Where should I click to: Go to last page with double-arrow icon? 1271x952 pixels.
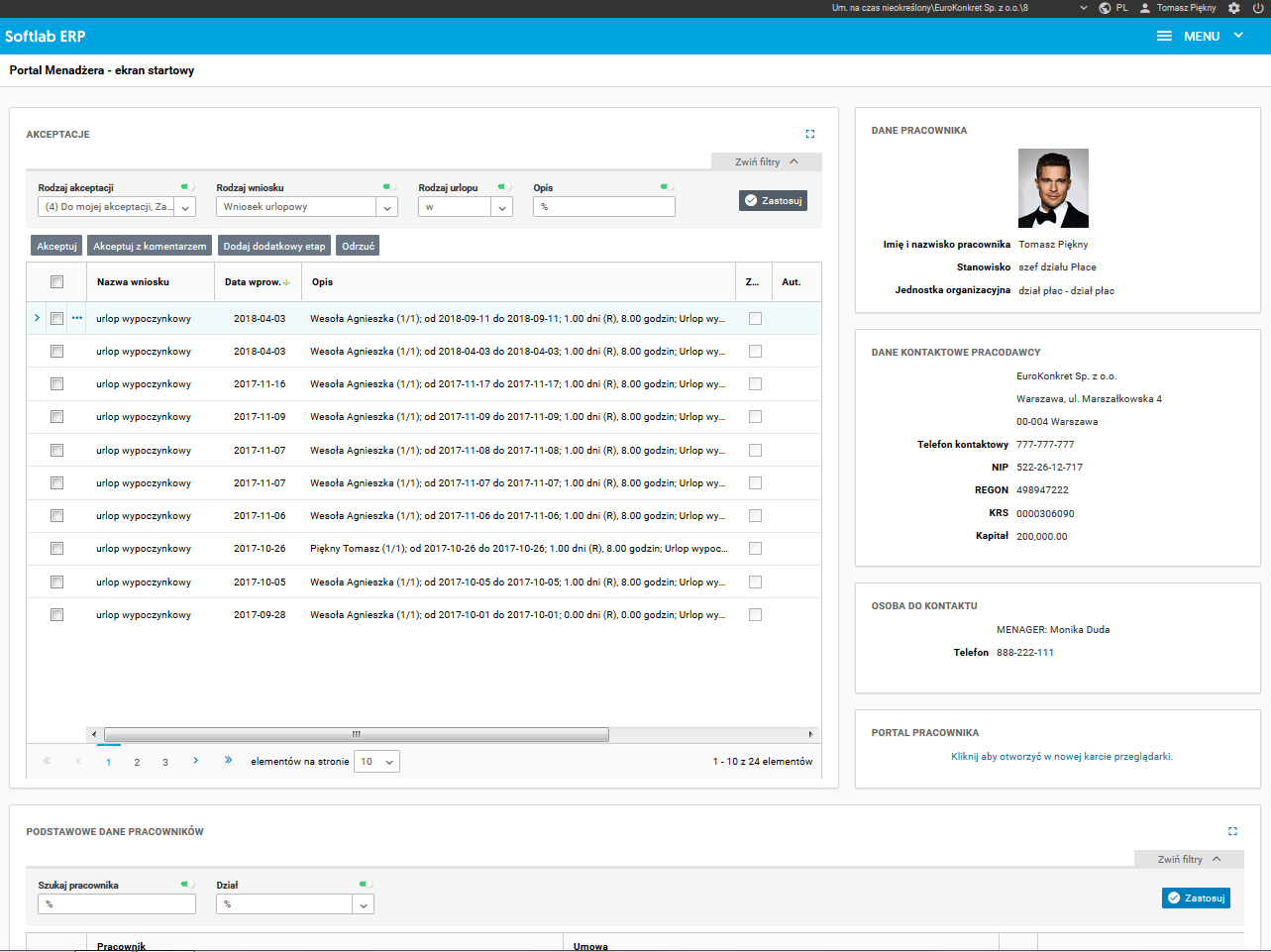coord(228,761)
